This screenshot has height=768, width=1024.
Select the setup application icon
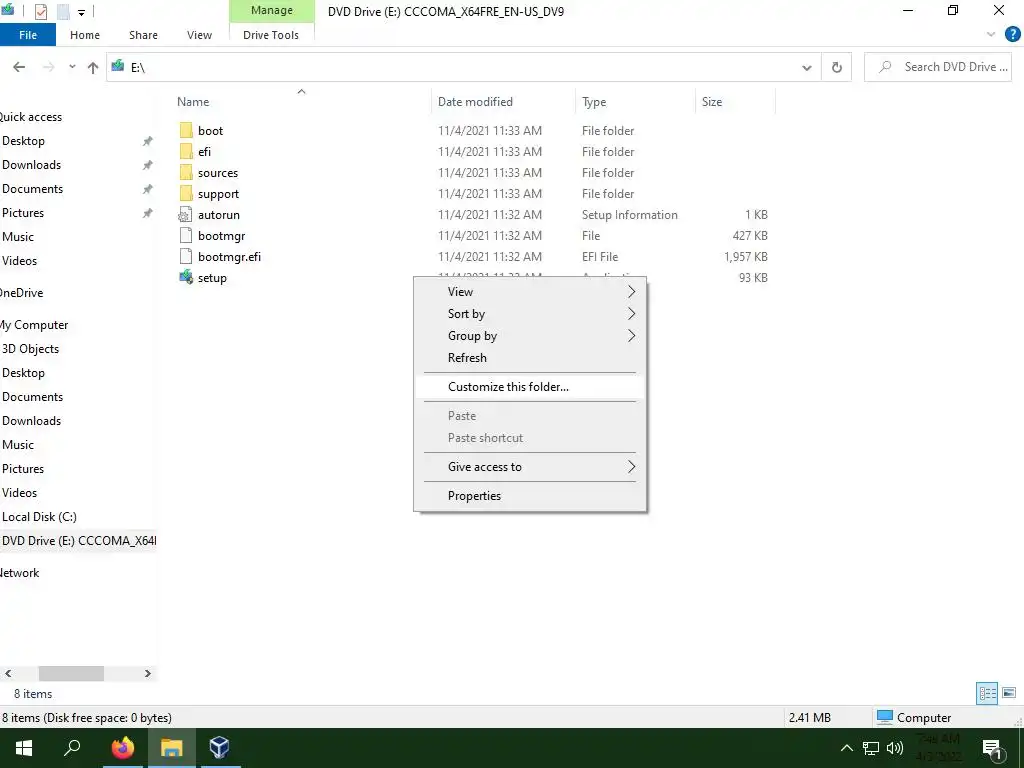185,277
